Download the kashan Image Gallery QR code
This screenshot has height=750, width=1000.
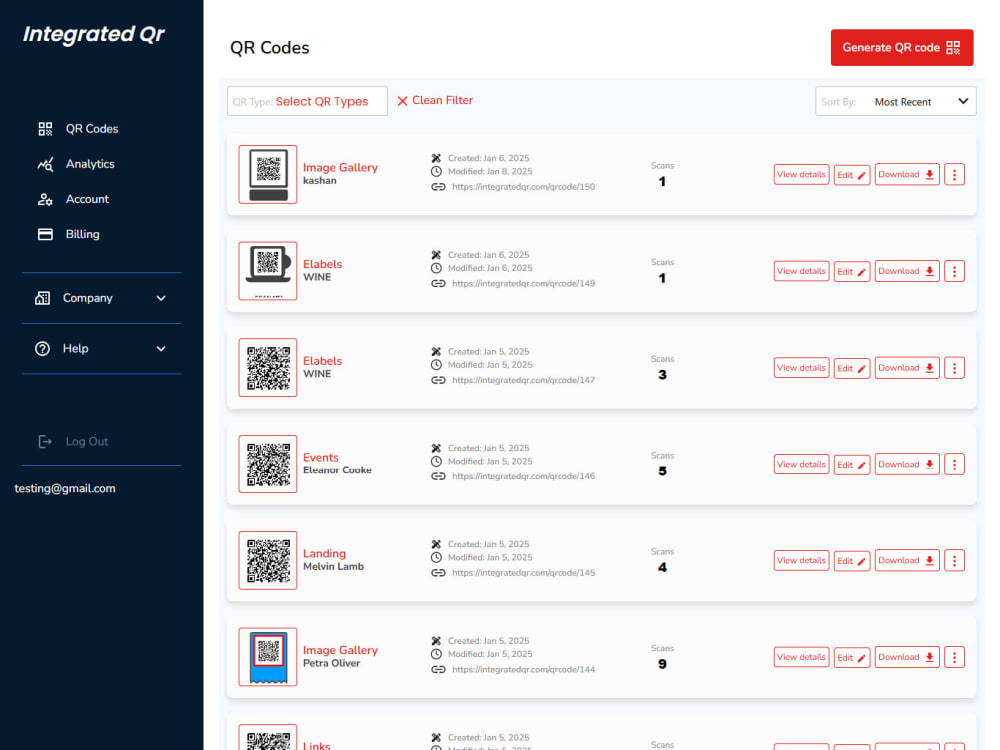point(906,174)
